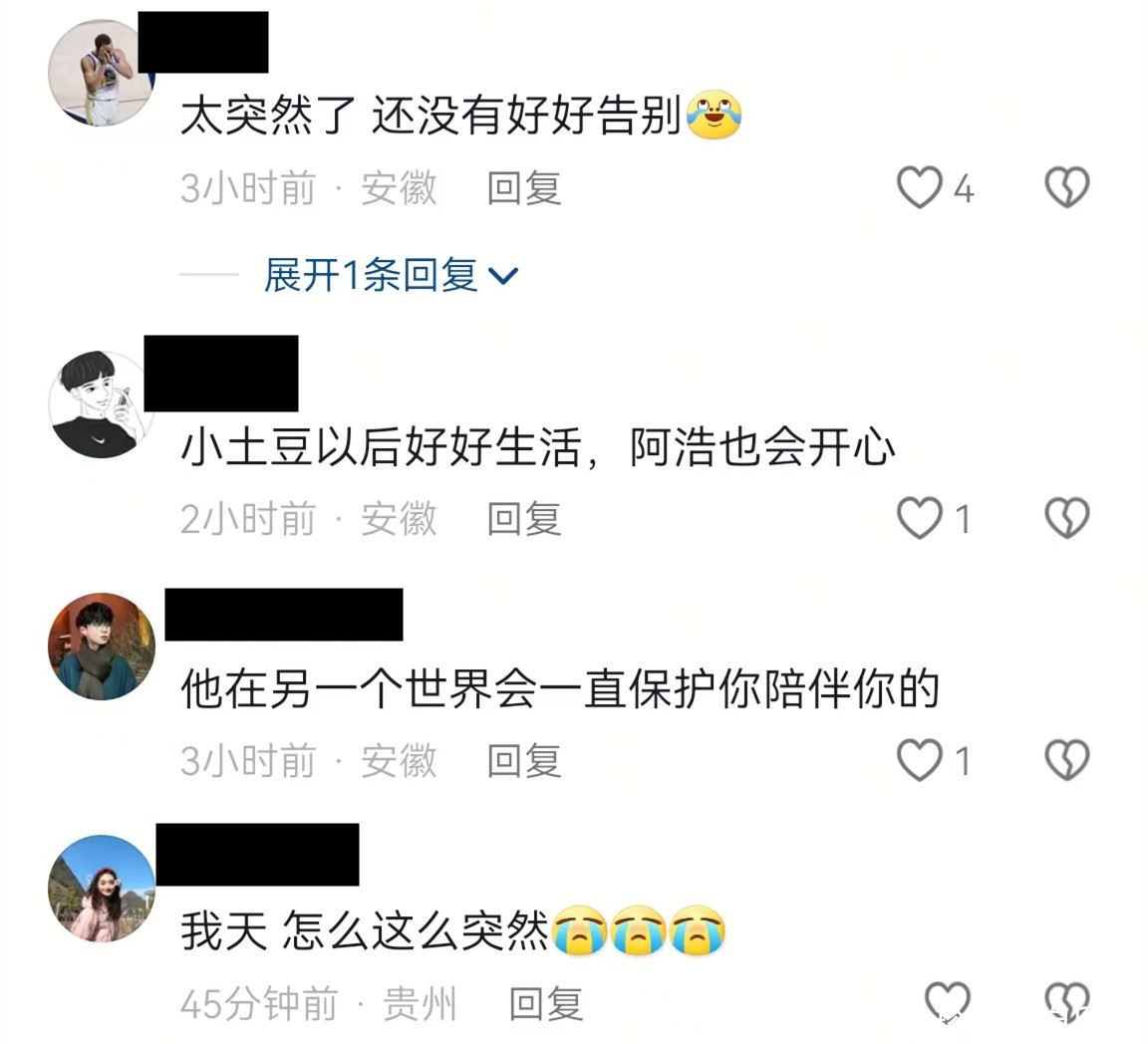Open the basketball player avatar profile
This screenshot has height=1044, width=1148.
(x=101, y=73)
